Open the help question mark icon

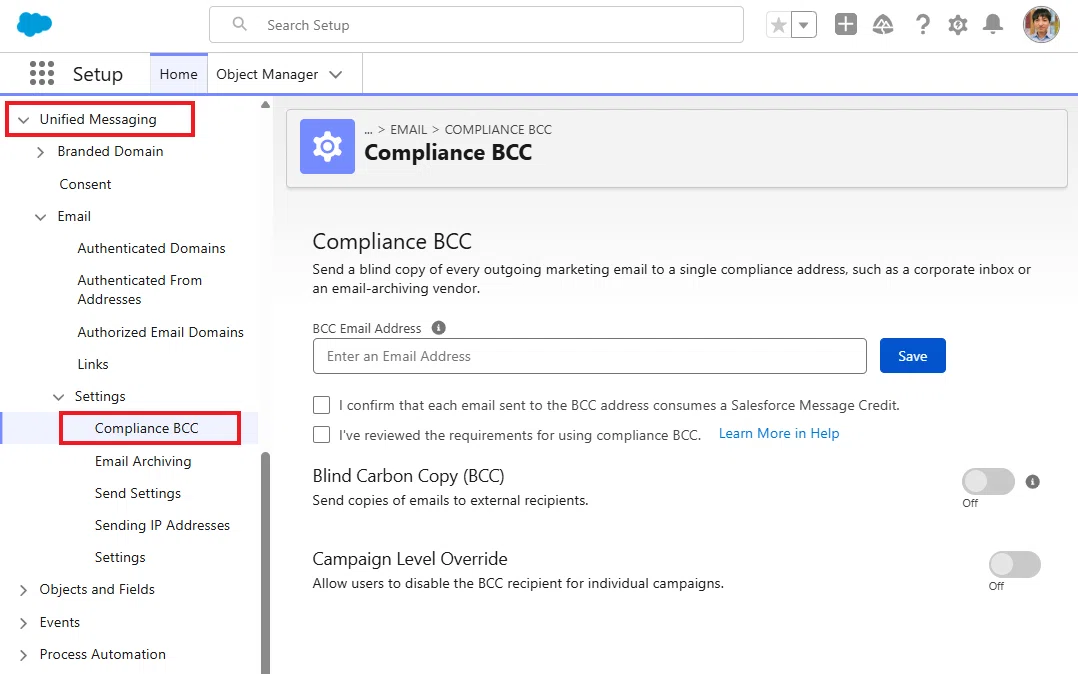click(923, 25)
